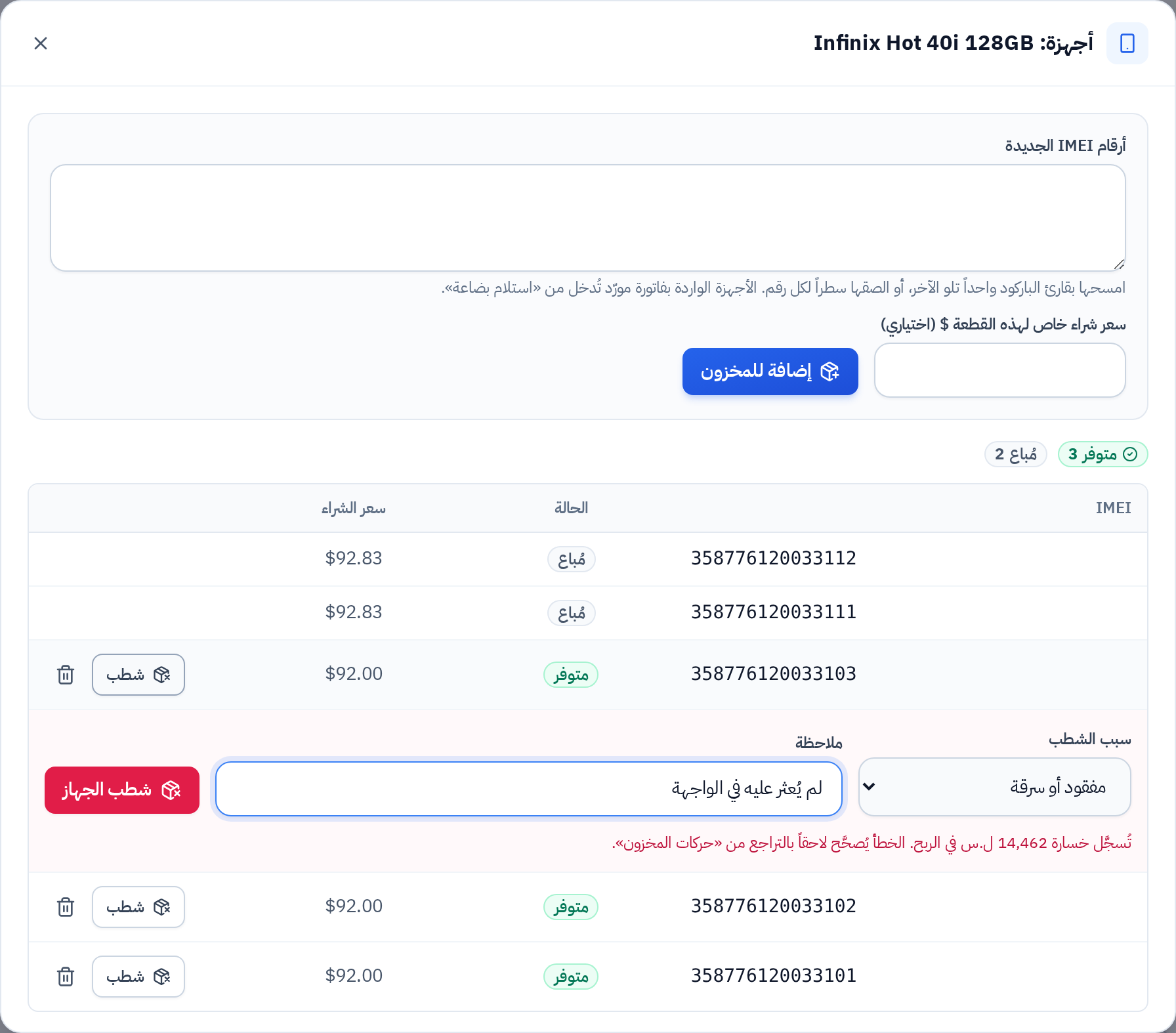Click مُباع status badge of 358776120033112

coord(572,559)
